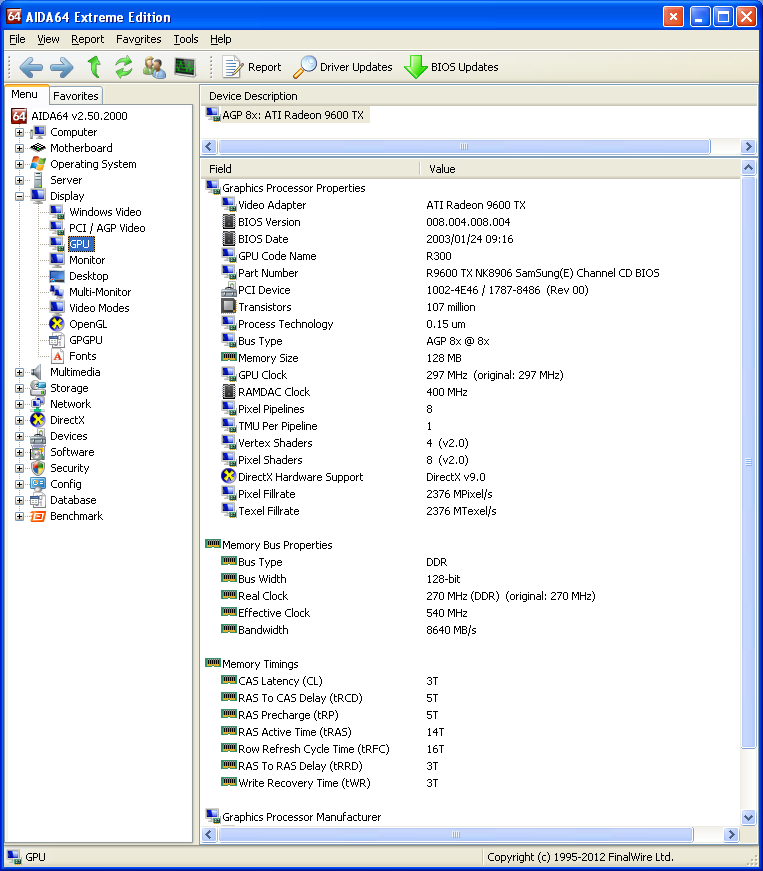Screen dimensions: 763x871
Task: Select Multi-Monitor in the tree
Action: click(100, 292)
